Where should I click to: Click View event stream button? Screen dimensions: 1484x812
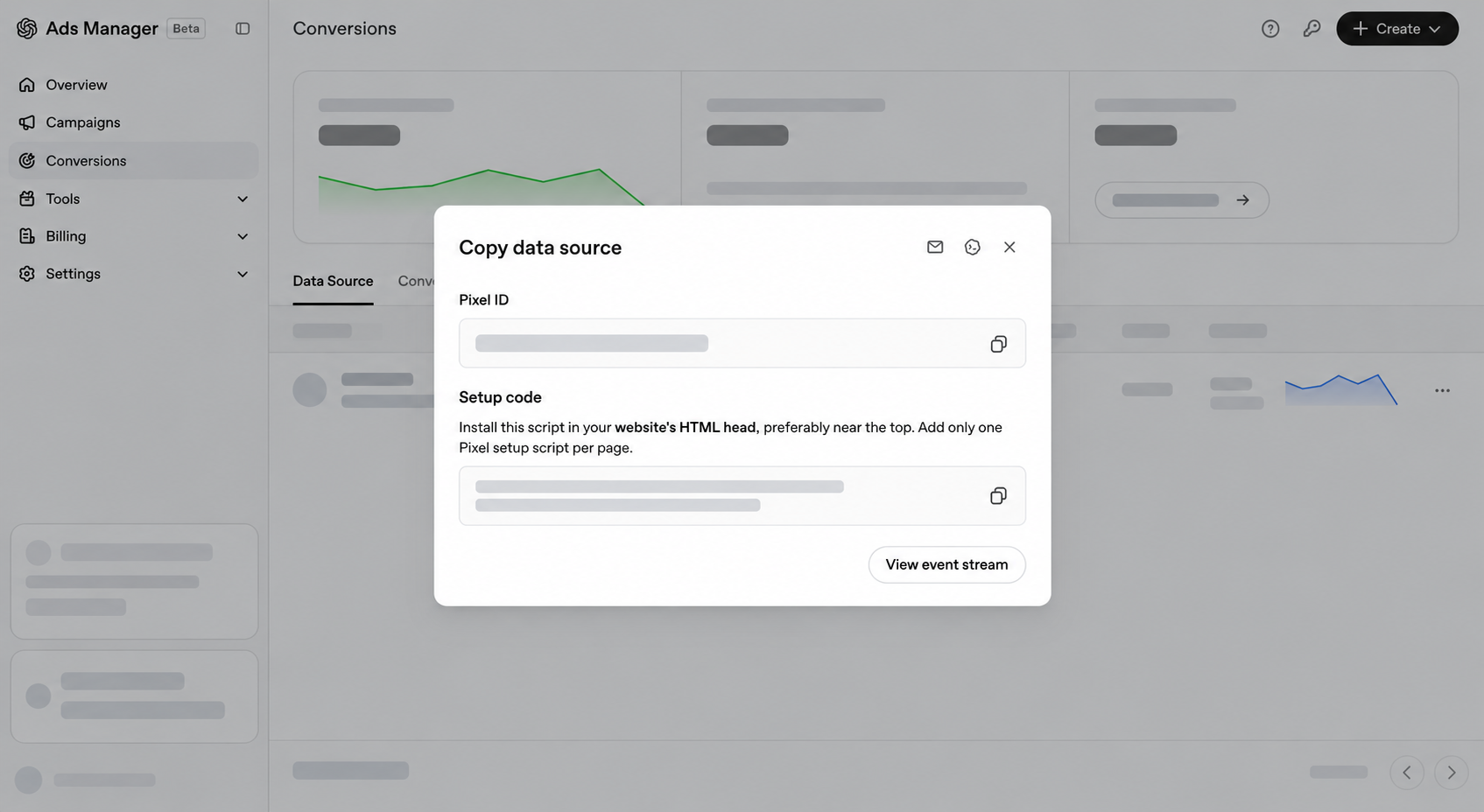tap(946, 565)
